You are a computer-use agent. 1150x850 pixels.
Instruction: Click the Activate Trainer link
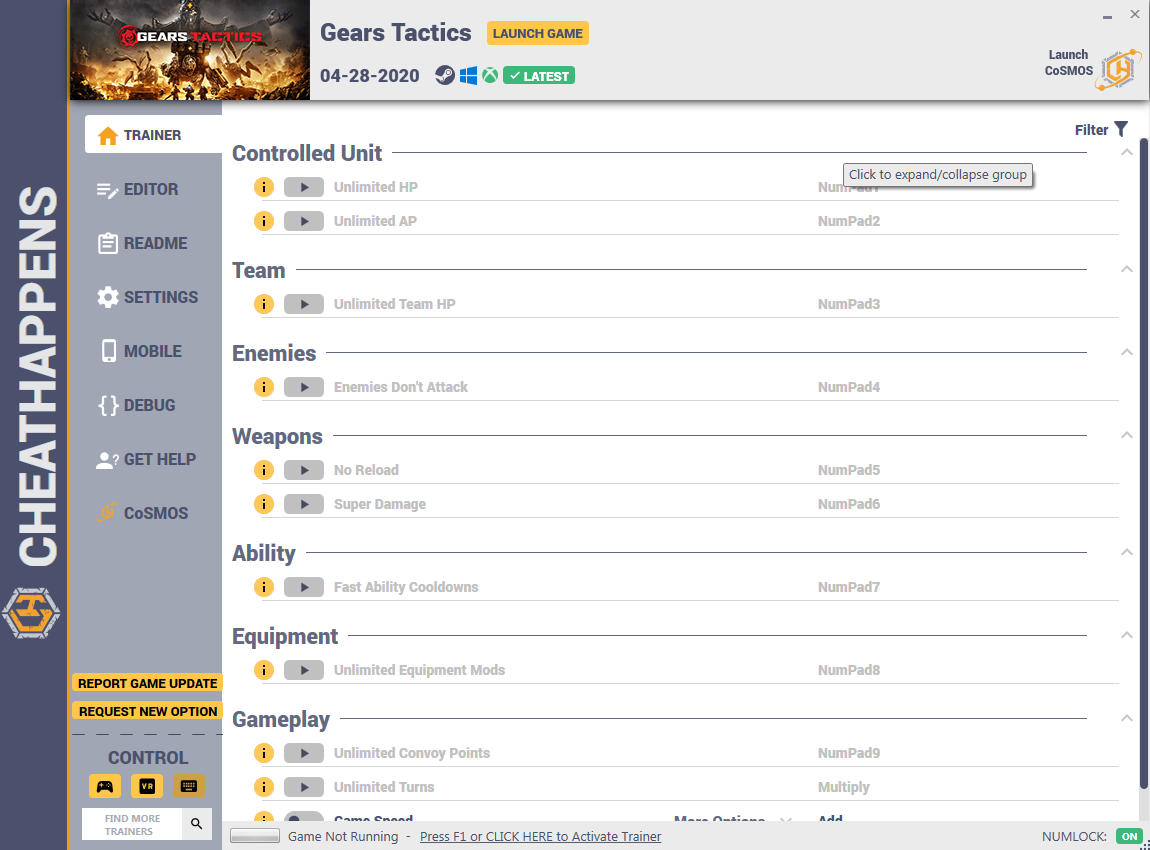point(541,836)
